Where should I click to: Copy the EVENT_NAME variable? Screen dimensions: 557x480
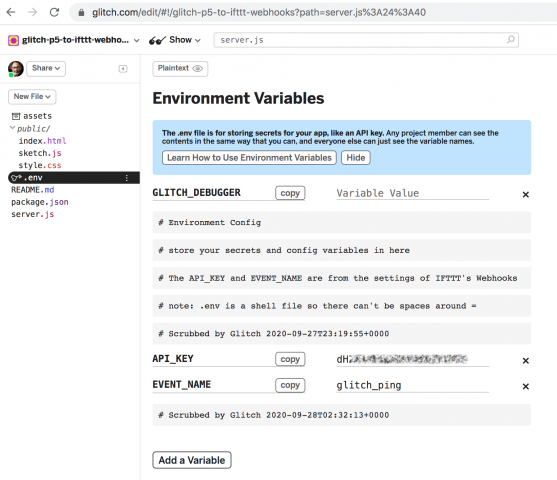tap(290, 385)
